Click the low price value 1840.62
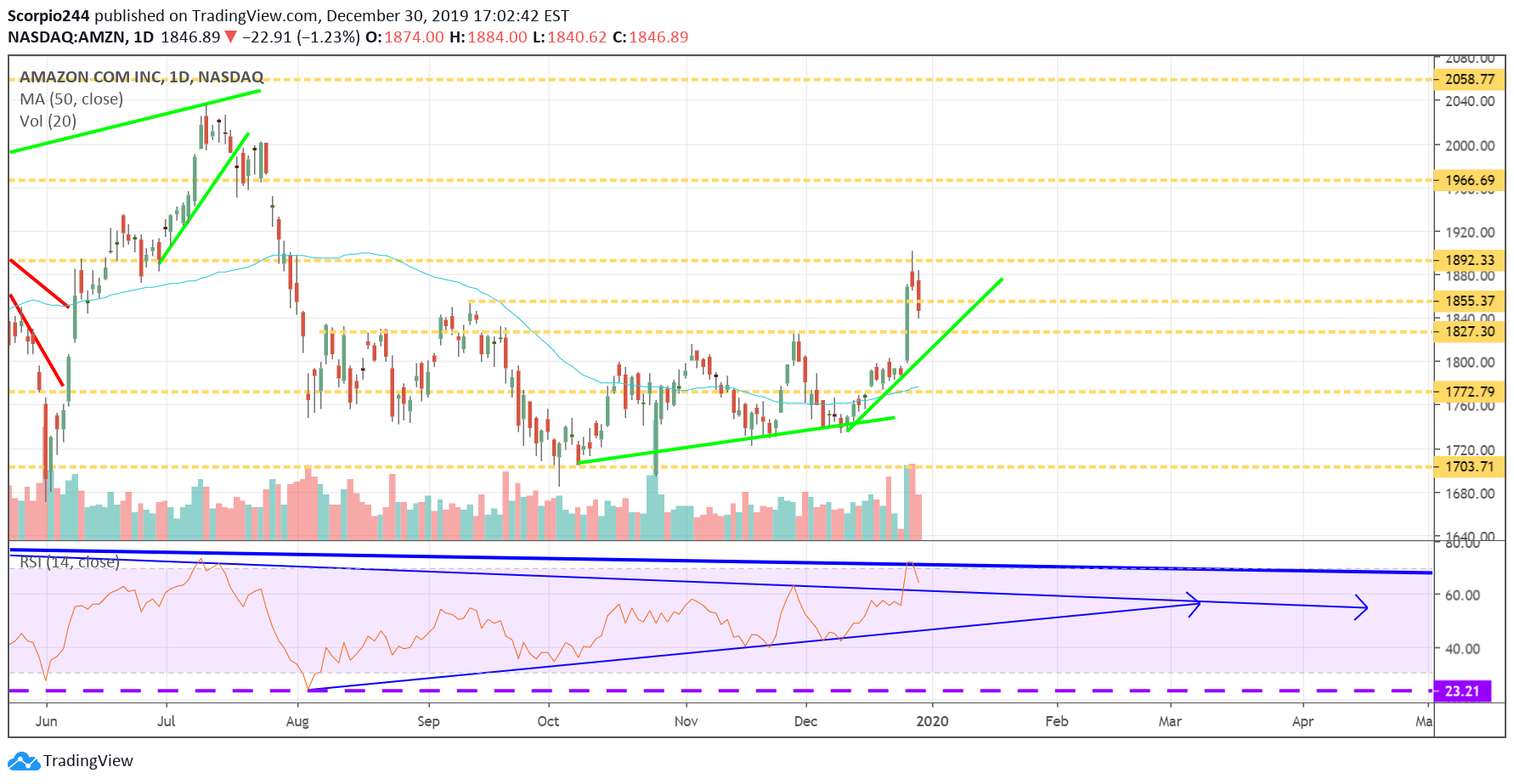Screen dimensions: 1514x784 point(577,37)
